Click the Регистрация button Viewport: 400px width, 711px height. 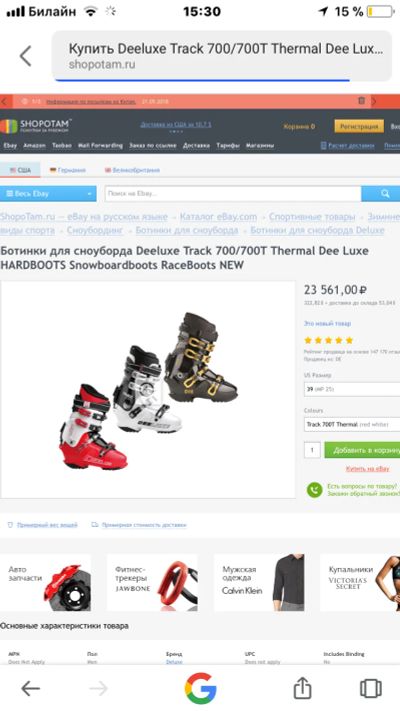(x=359, y=127)
